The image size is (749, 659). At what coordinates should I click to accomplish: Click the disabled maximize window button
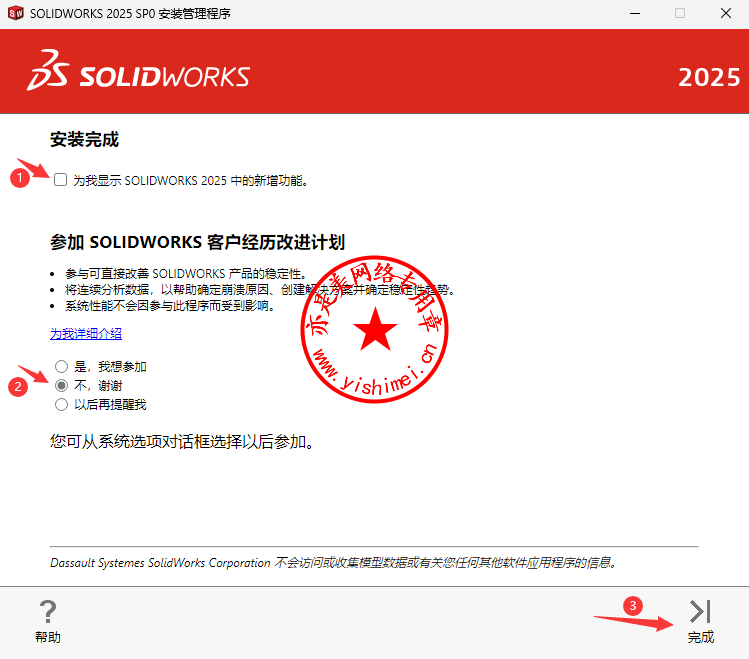click(680, 13)
